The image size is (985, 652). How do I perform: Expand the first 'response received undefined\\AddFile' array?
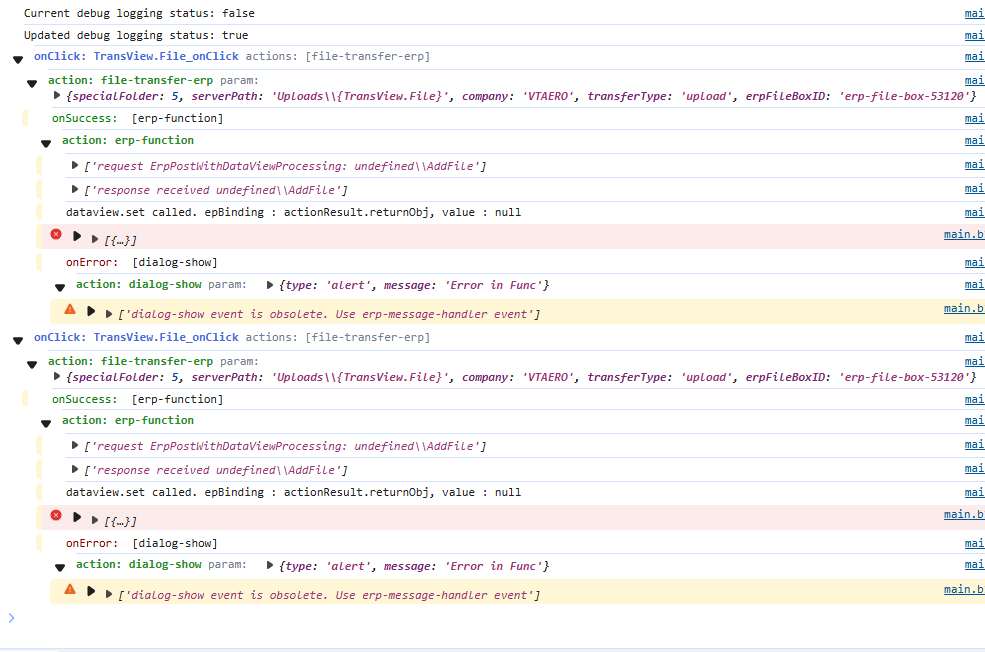coord(75,189)
